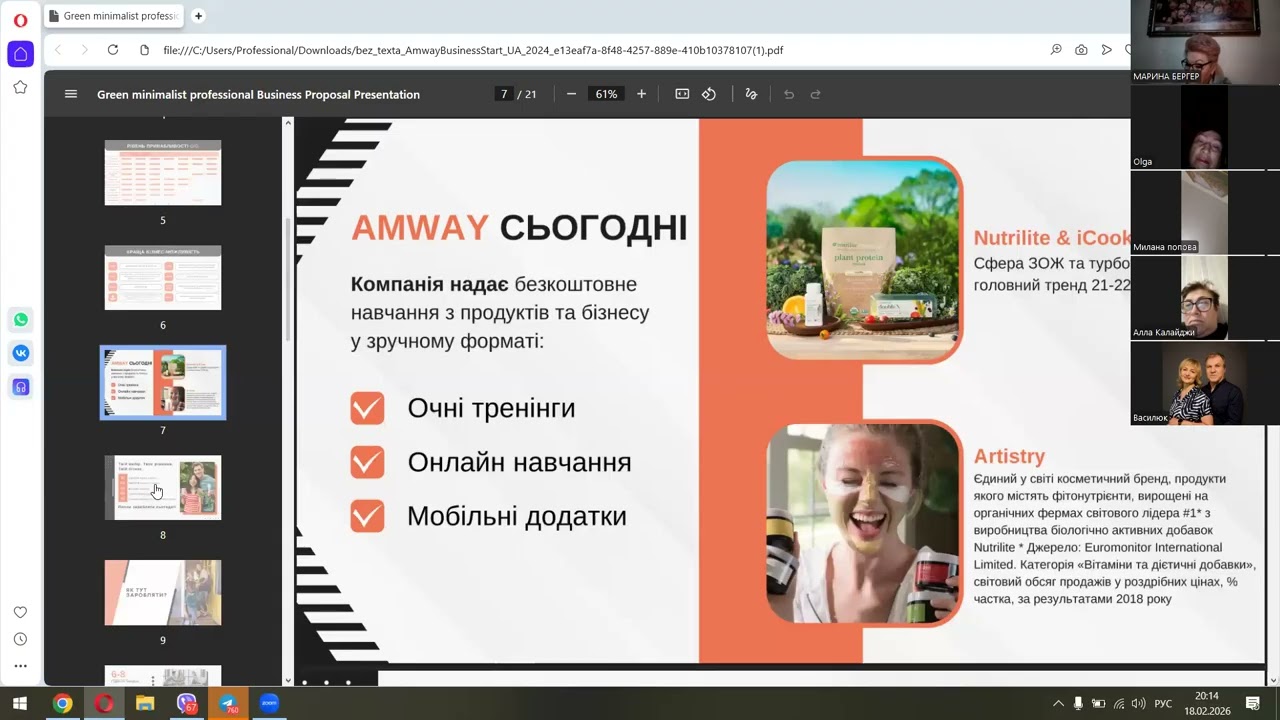The height and width of the screenshot is (720, 1280).
Task: Open the heart icon in Opera sidebar
Action: 20,612
